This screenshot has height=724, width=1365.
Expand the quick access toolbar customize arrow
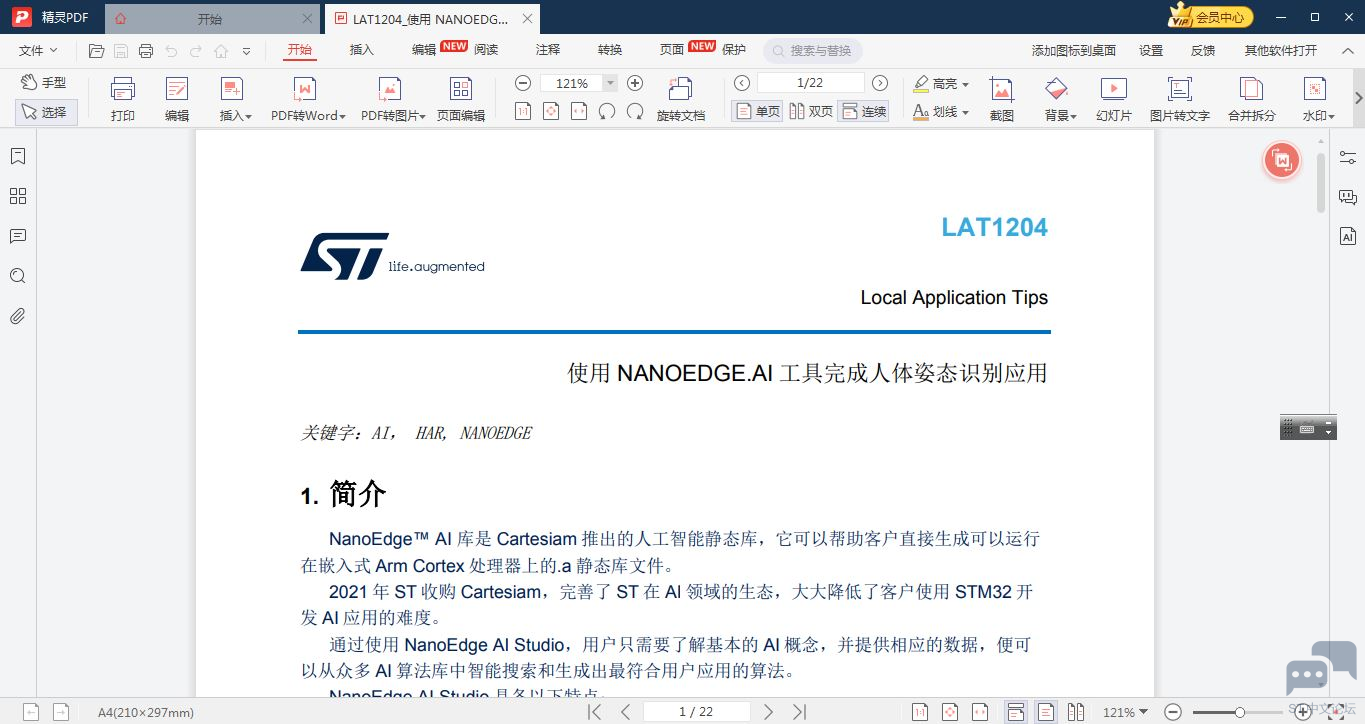246,51
